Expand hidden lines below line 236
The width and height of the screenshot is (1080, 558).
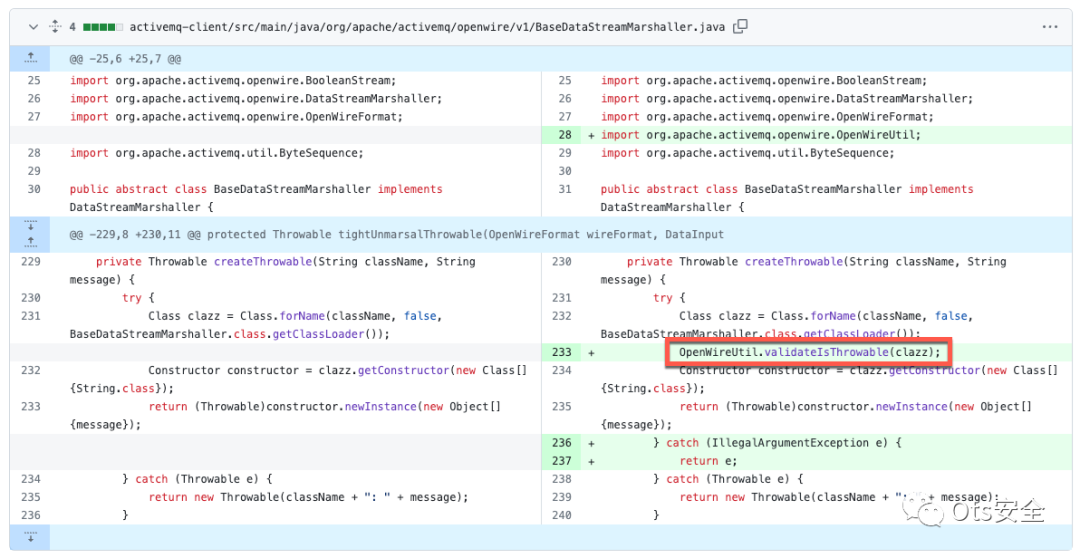pos(30,537)
